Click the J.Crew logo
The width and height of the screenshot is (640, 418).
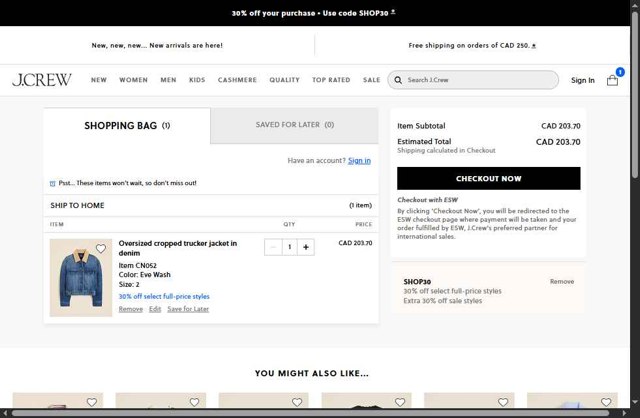pos(42,80)
